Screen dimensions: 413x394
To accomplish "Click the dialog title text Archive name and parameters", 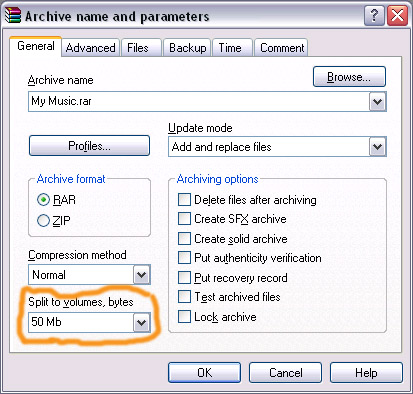I will click(117, 16).
